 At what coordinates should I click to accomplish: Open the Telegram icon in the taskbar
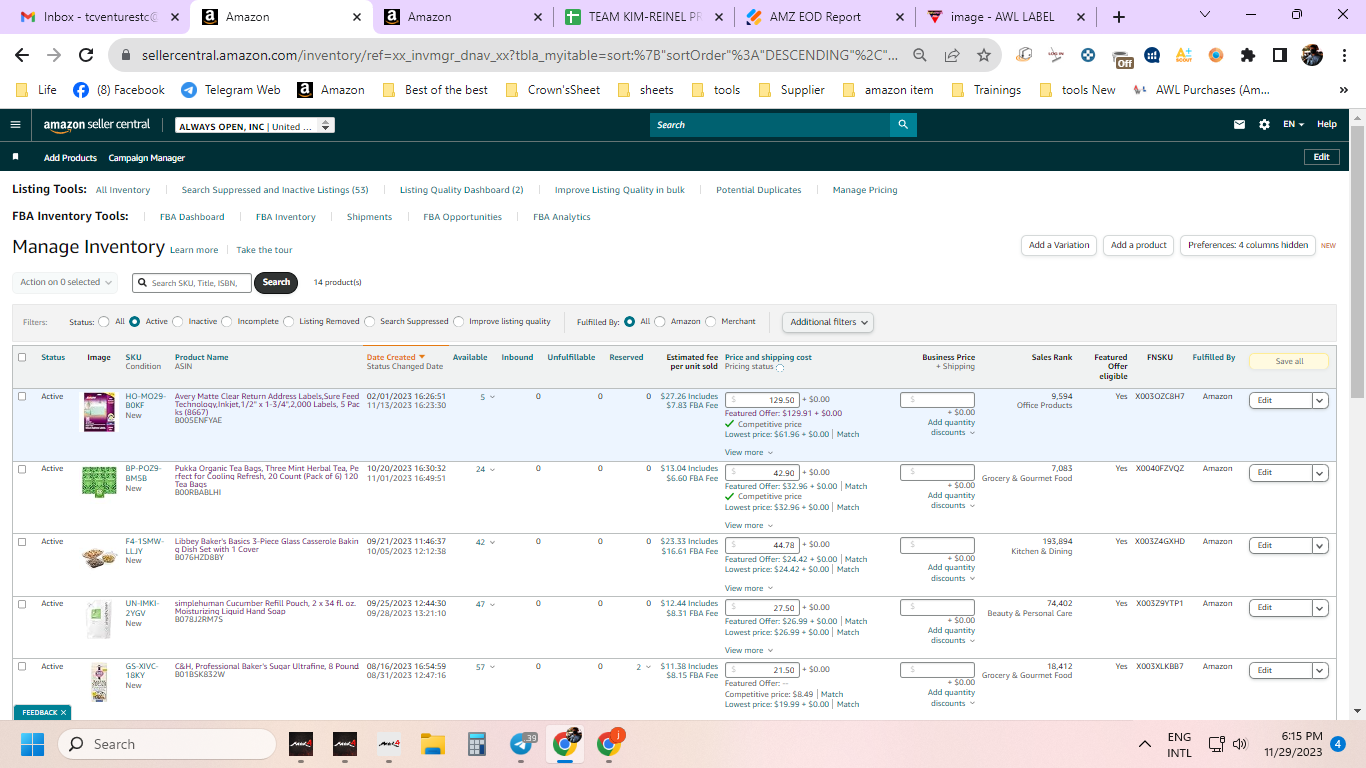click(521, 744)
